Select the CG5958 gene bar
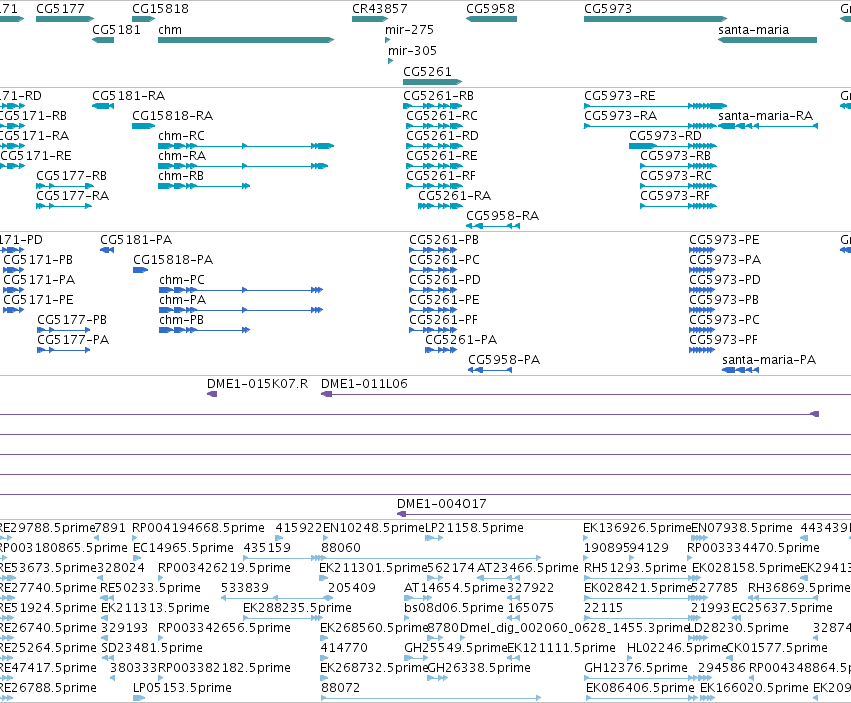851x703 pixels. click(491, 19)
